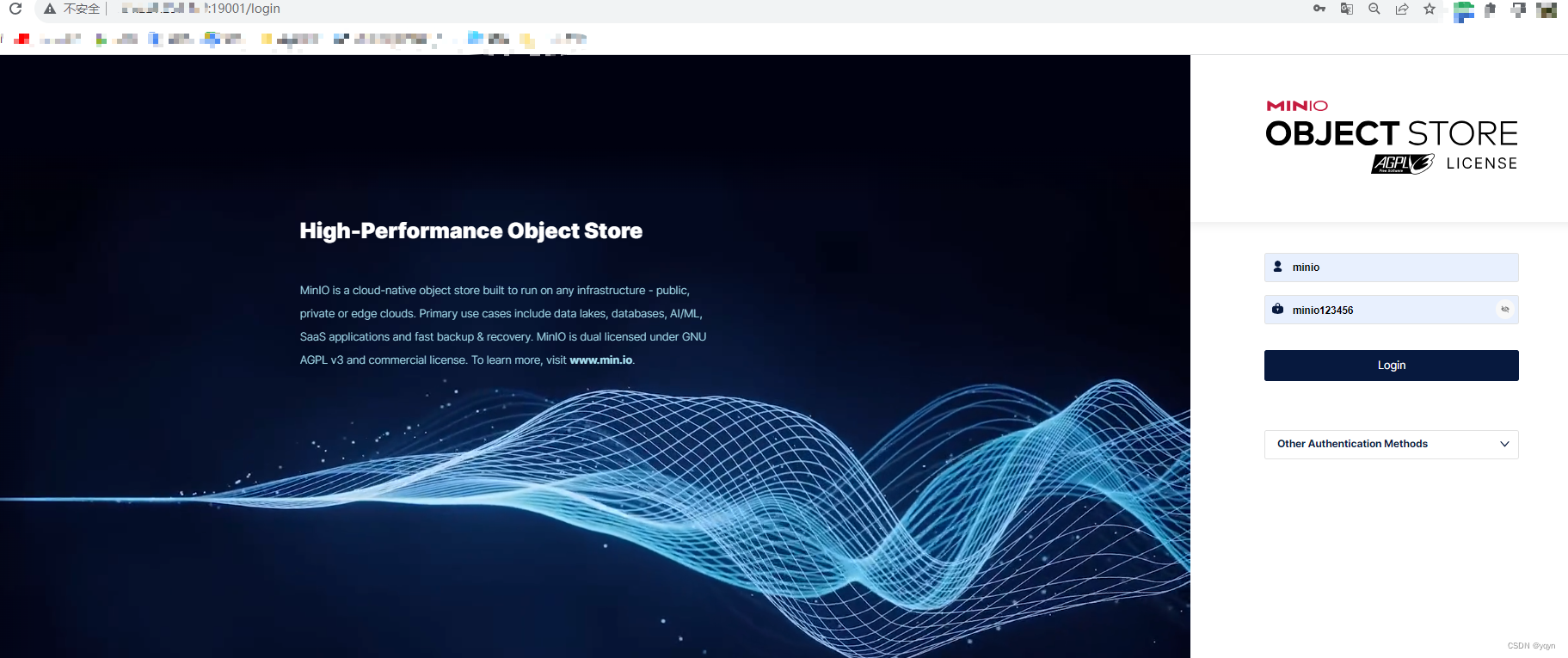Open the browser profile avatar

[1546, 9]
